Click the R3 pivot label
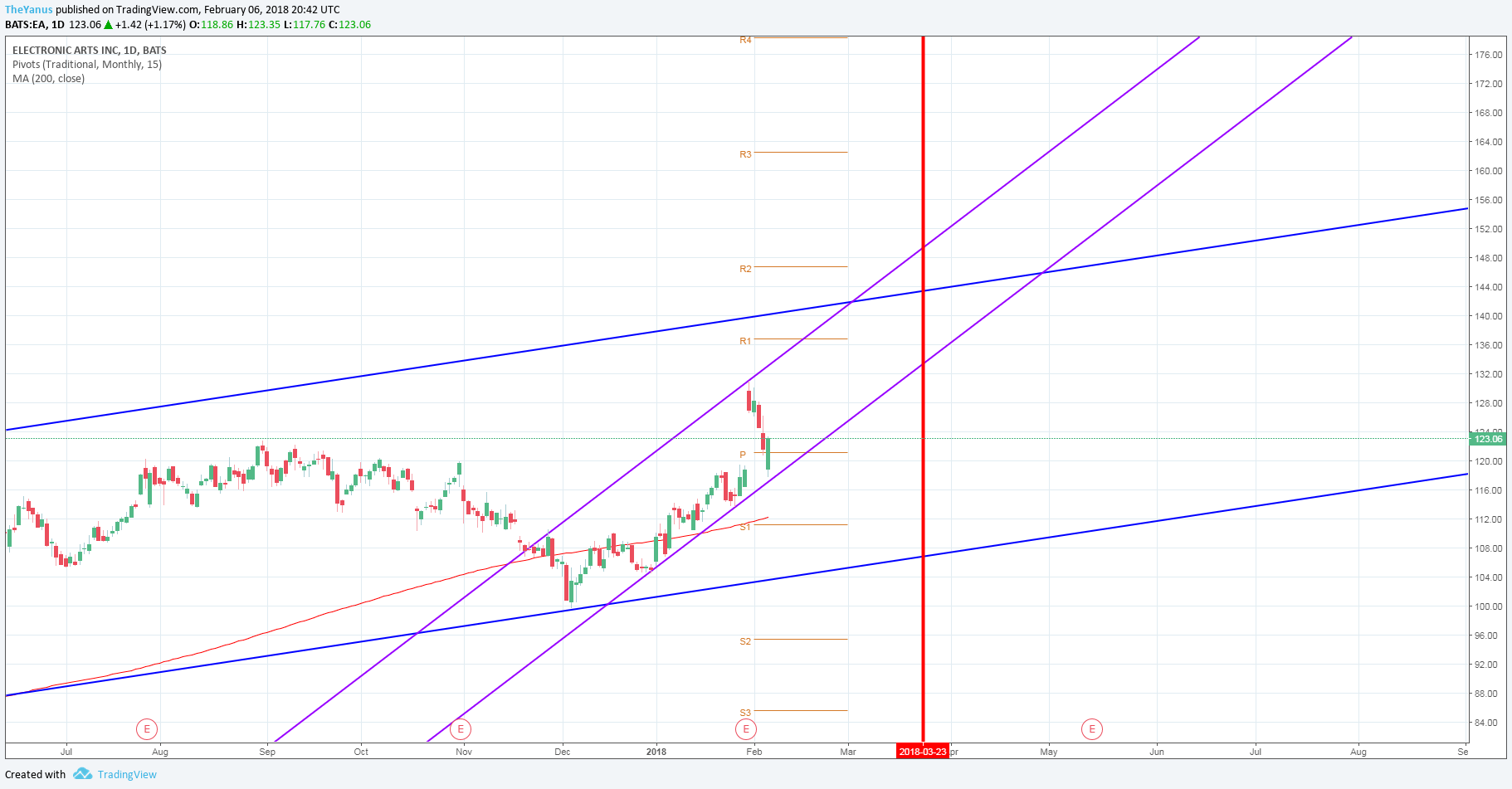 tap(745, 154)
